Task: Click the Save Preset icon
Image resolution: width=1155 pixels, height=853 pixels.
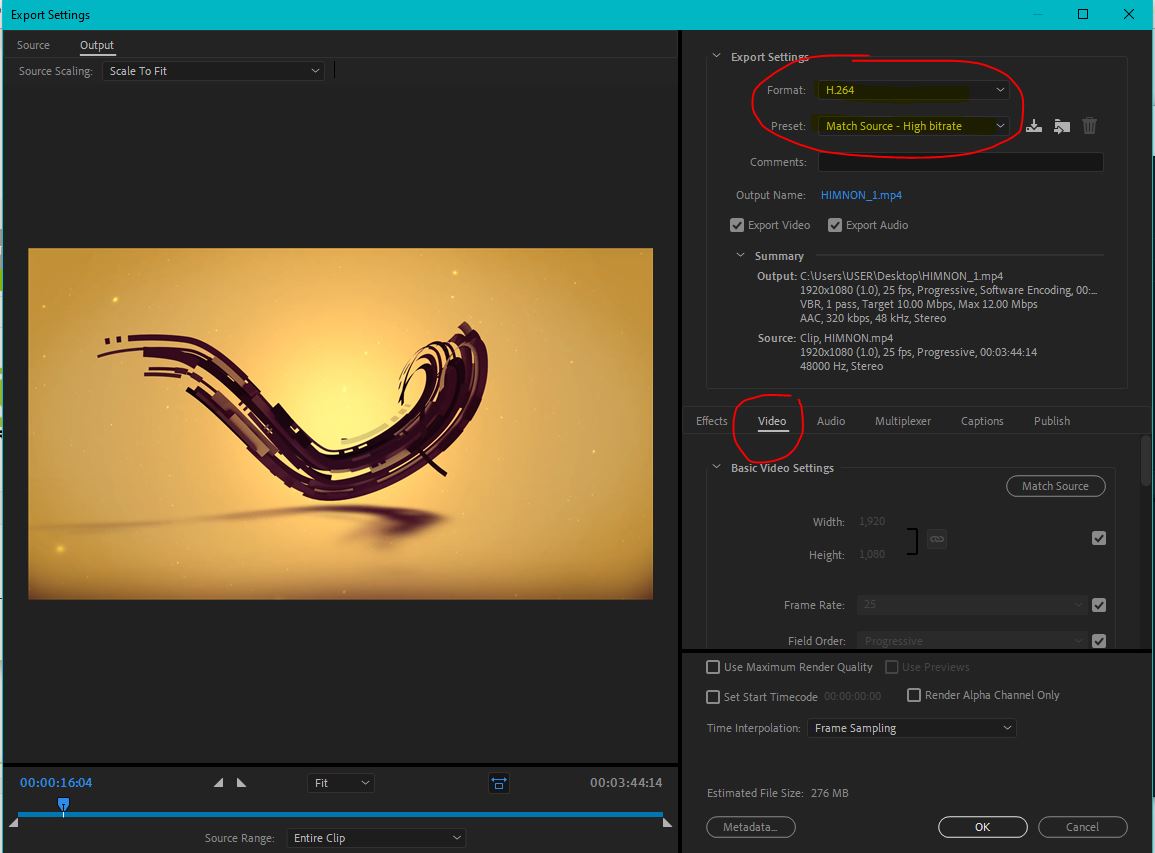Action: [1034, 126]
